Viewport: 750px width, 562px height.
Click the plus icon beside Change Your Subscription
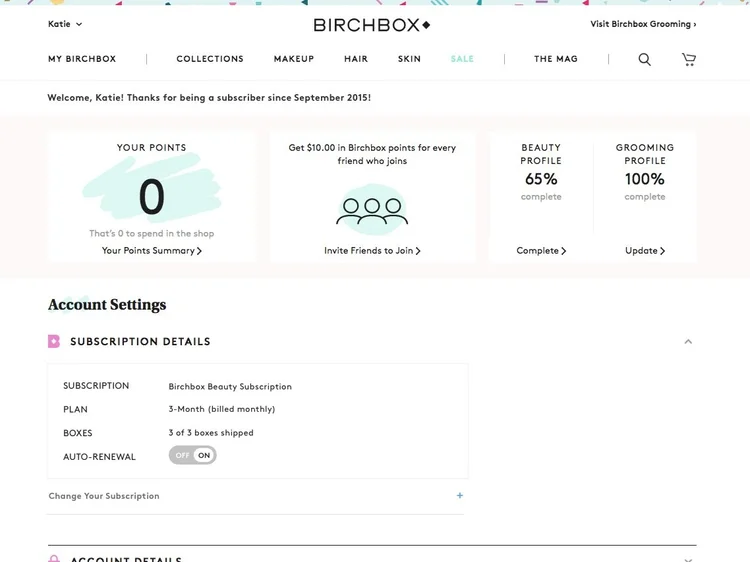tap(460, 496)
